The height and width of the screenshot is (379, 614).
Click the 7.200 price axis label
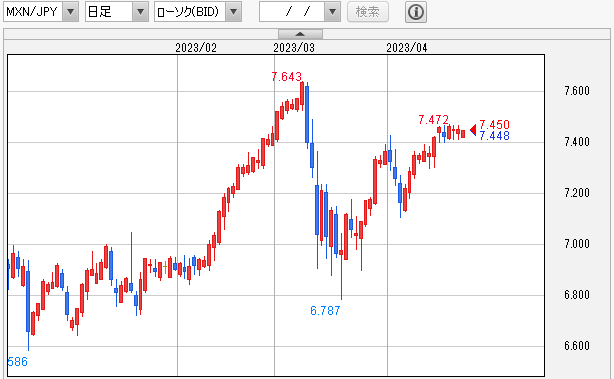(x=577, y=193)
